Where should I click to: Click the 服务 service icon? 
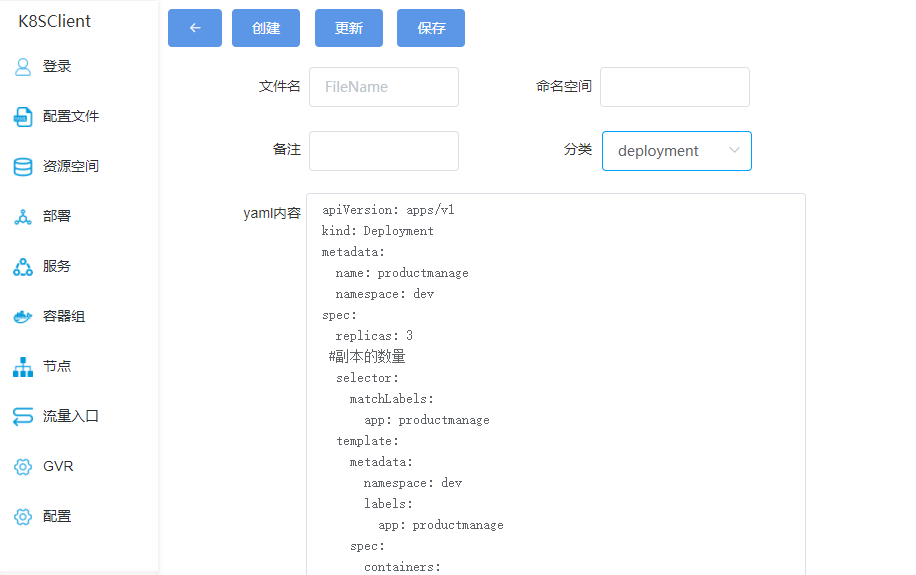click(23, 267)
